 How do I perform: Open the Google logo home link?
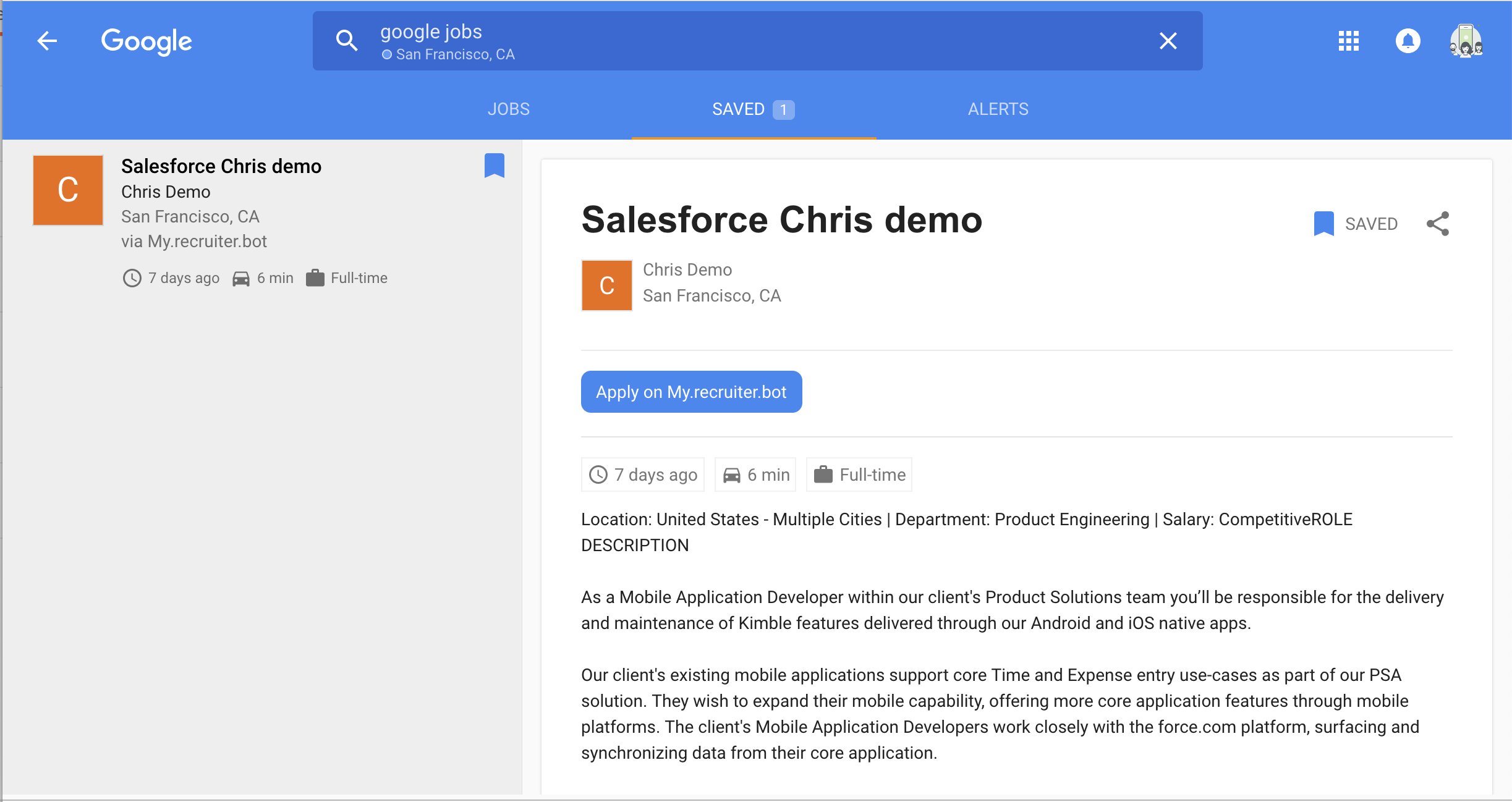pos(147,41)
